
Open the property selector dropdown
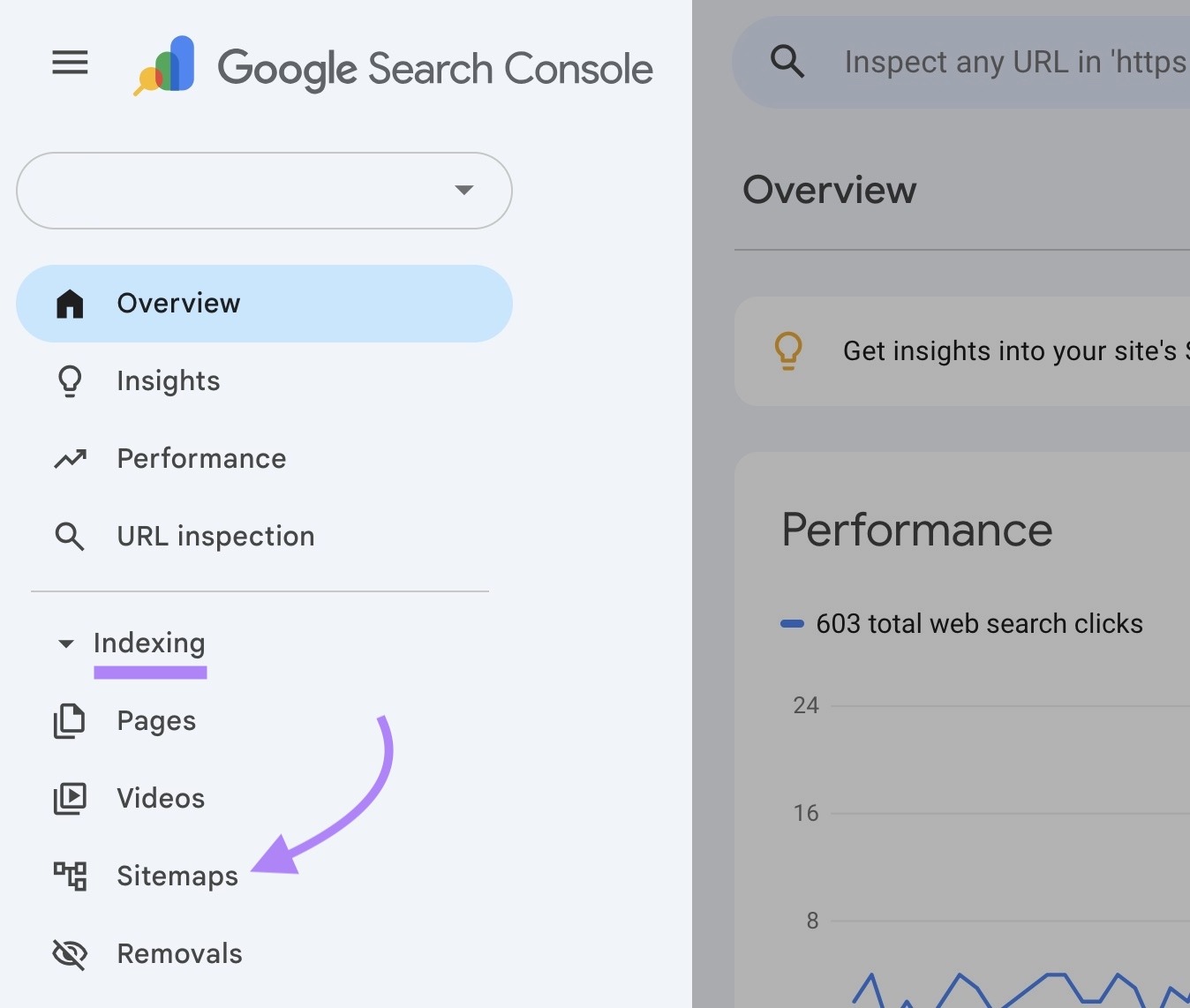(264, 191)
